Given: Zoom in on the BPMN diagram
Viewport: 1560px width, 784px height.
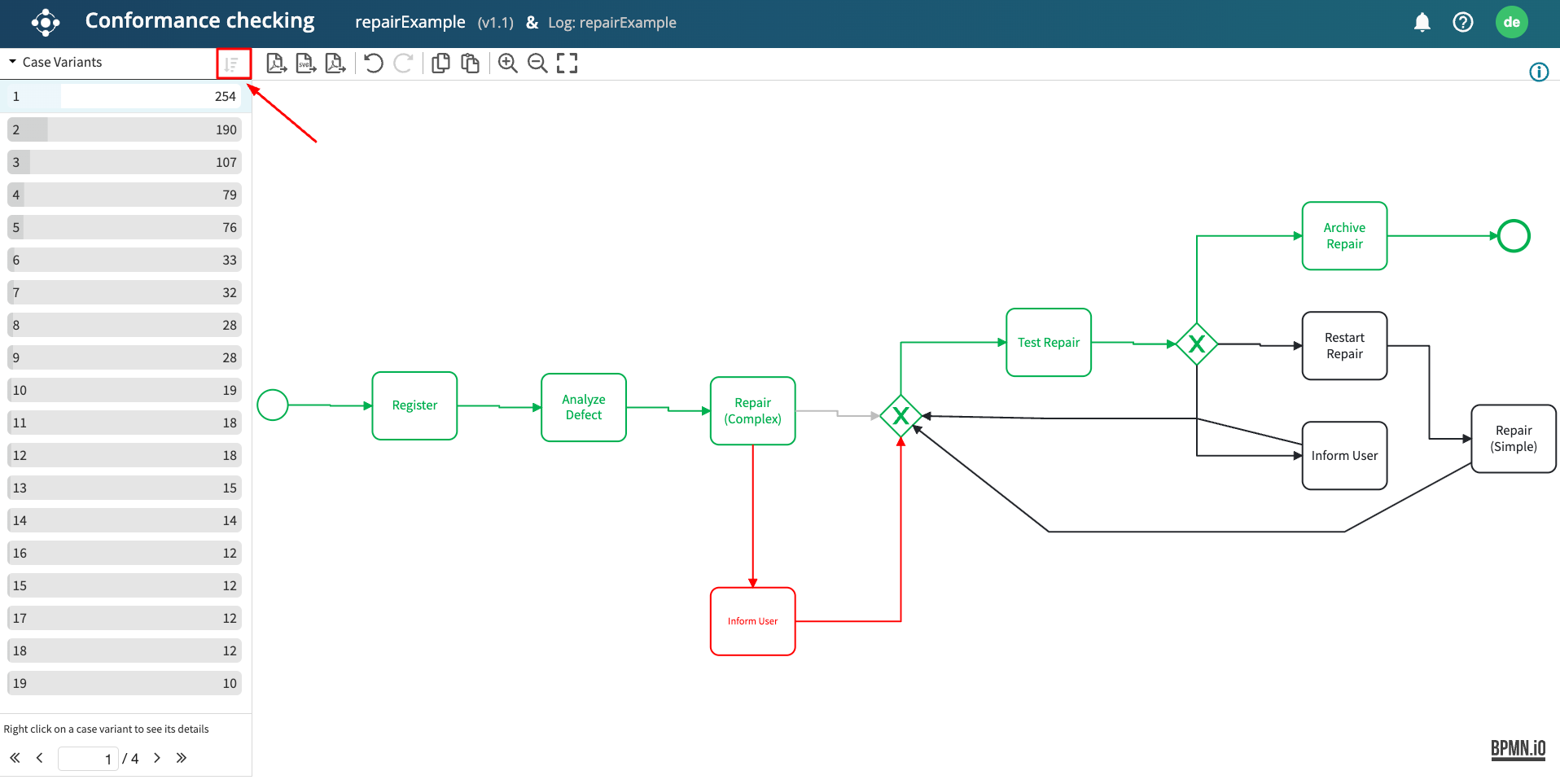Looking at the screenshot, I should [x=508, y=64].
